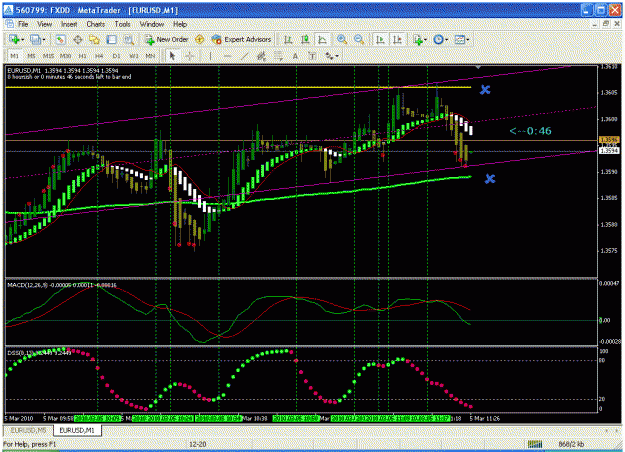Open the Periods clock icon
Screen dimensions: 625x452
coord(438,39)
